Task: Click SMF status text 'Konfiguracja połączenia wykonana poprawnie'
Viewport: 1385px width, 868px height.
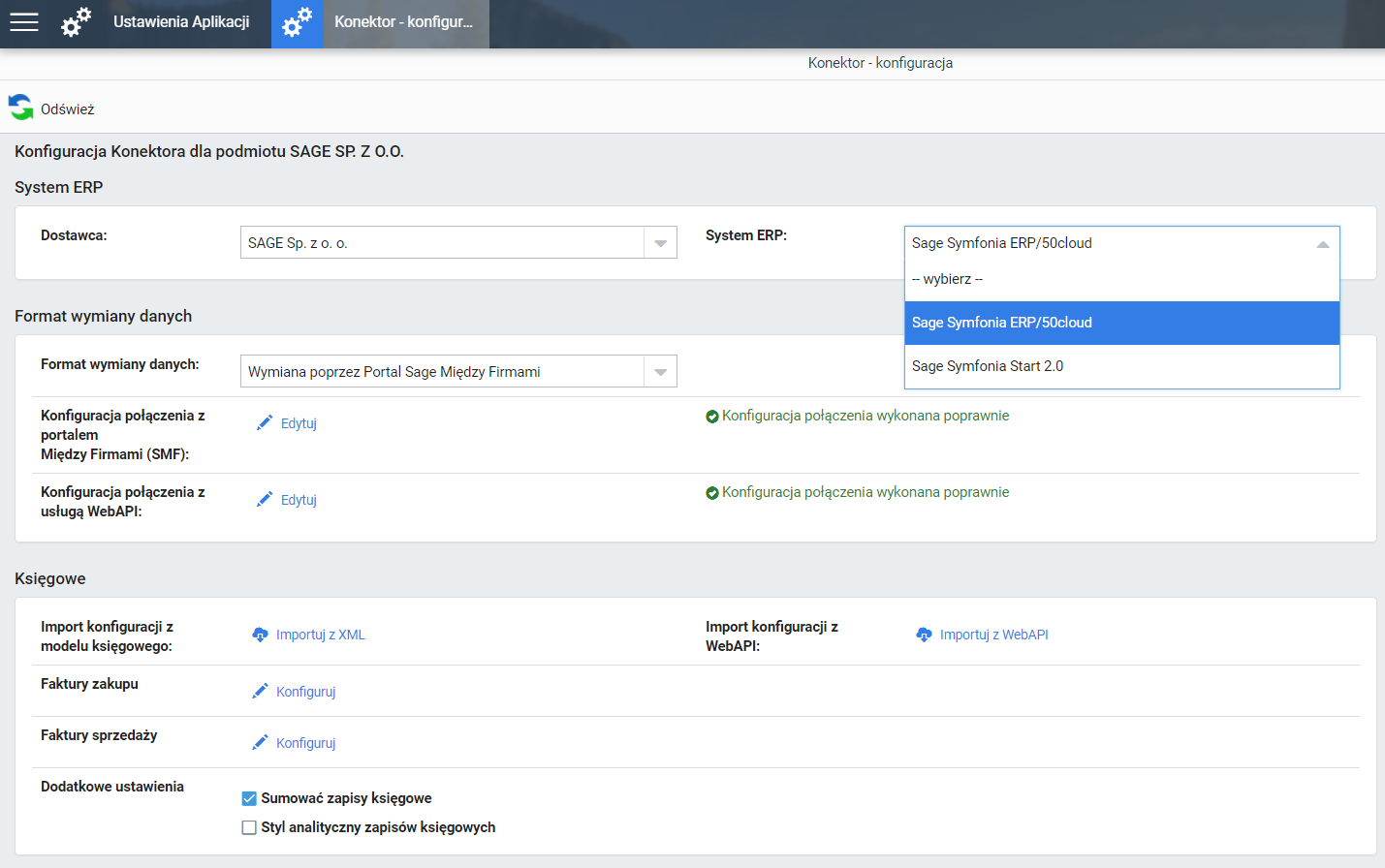Action: tap(866, 416)
